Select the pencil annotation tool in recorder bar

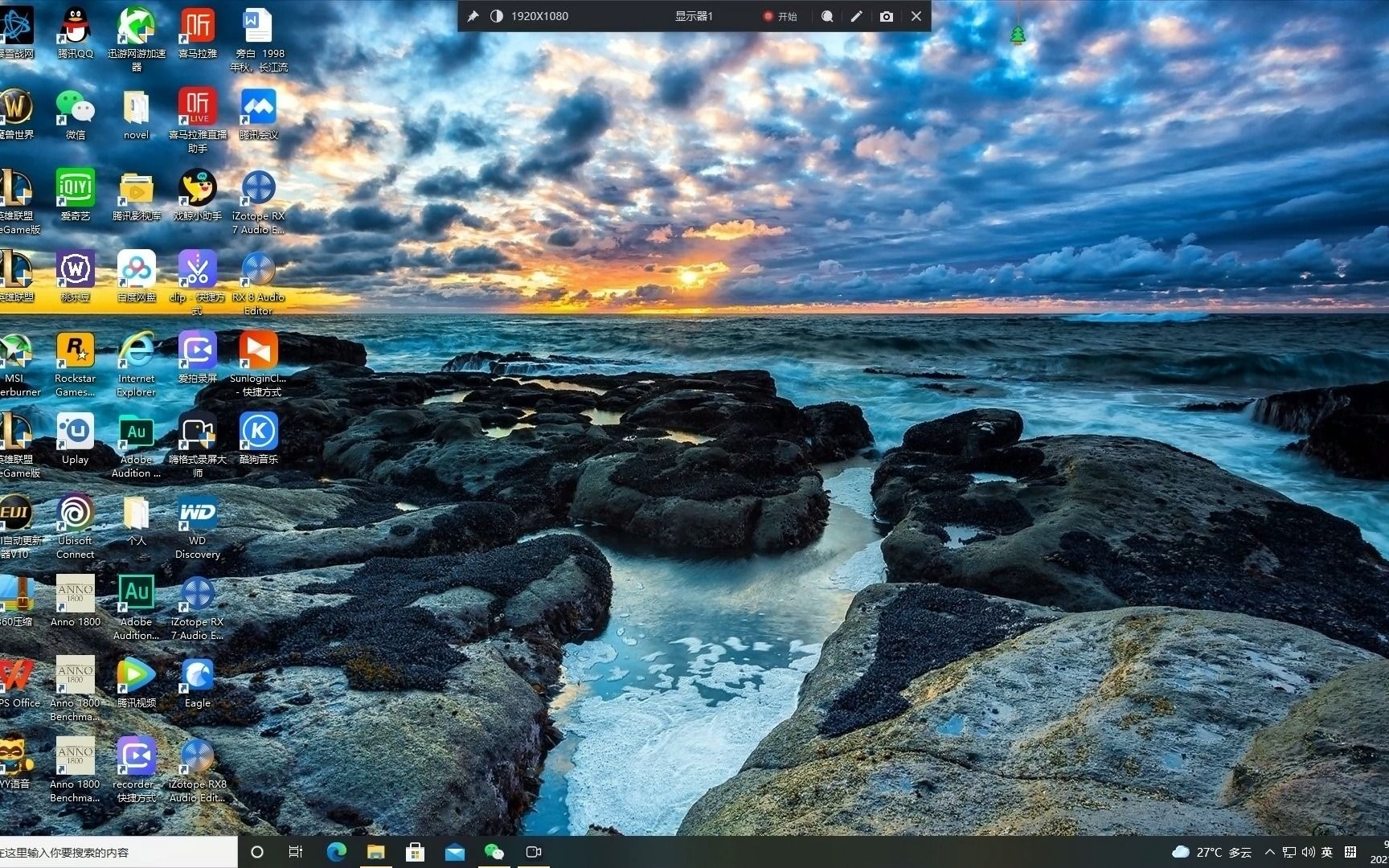[857, 16]
